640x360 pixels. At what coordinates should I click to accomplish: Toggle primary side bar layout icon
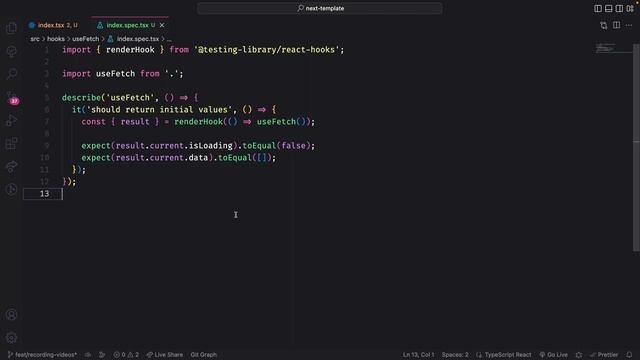click(x=598, y=8)
